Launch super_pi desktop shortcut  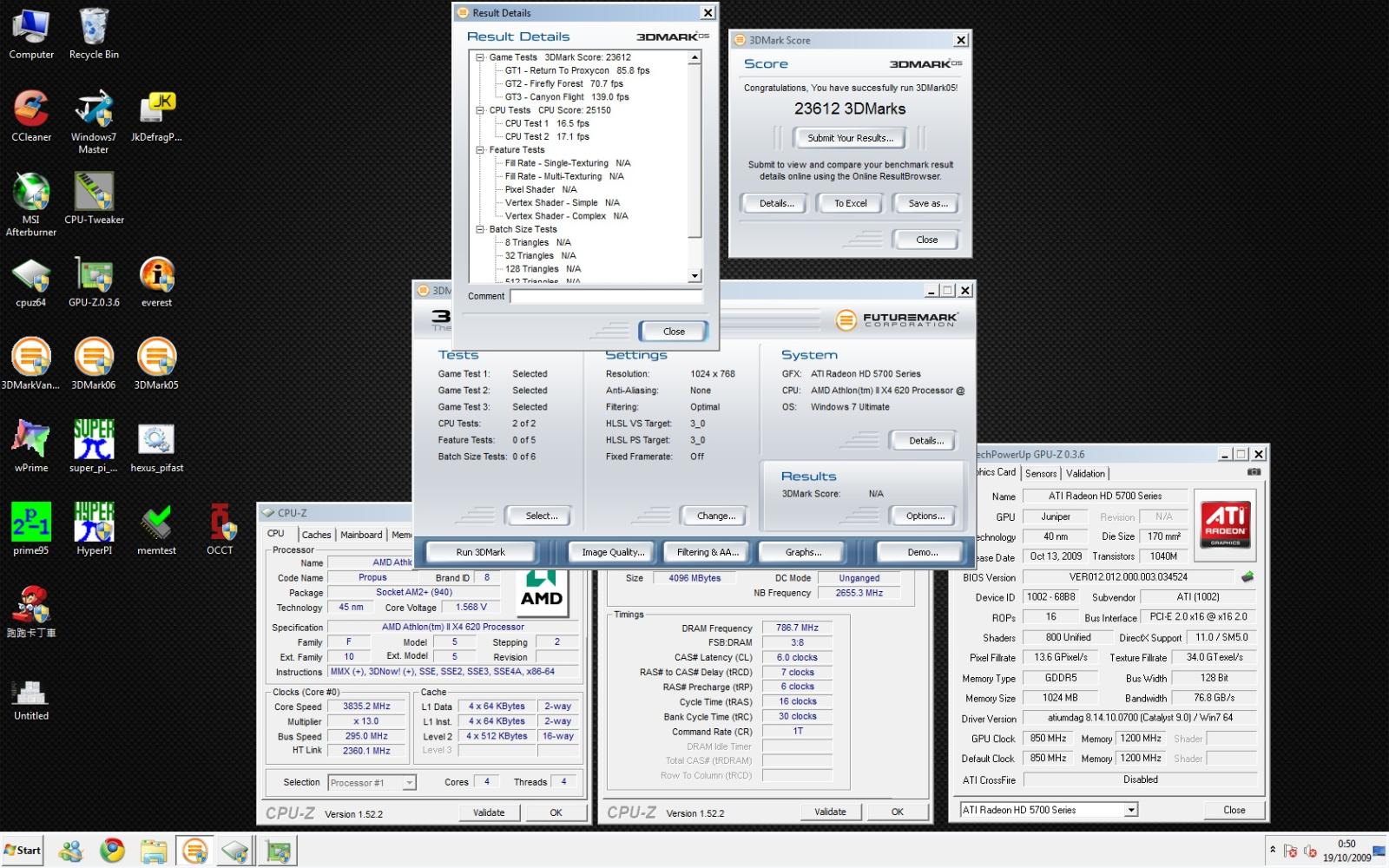pyautogui.click(x=94, y=446)
